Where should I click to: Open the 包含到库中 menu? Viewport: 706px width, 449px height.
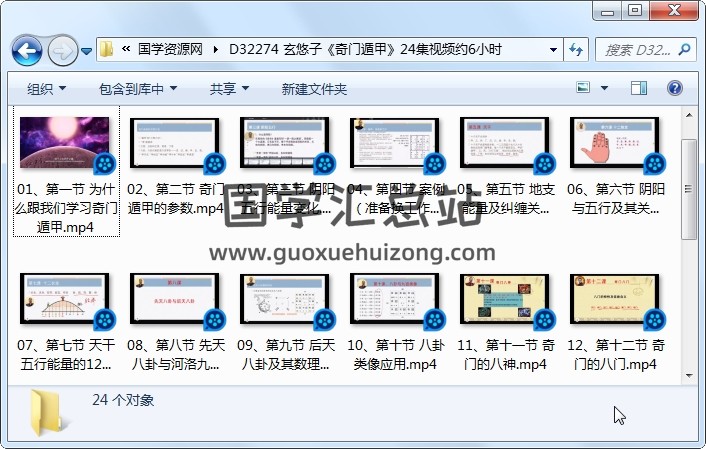[x=137, y=89]
